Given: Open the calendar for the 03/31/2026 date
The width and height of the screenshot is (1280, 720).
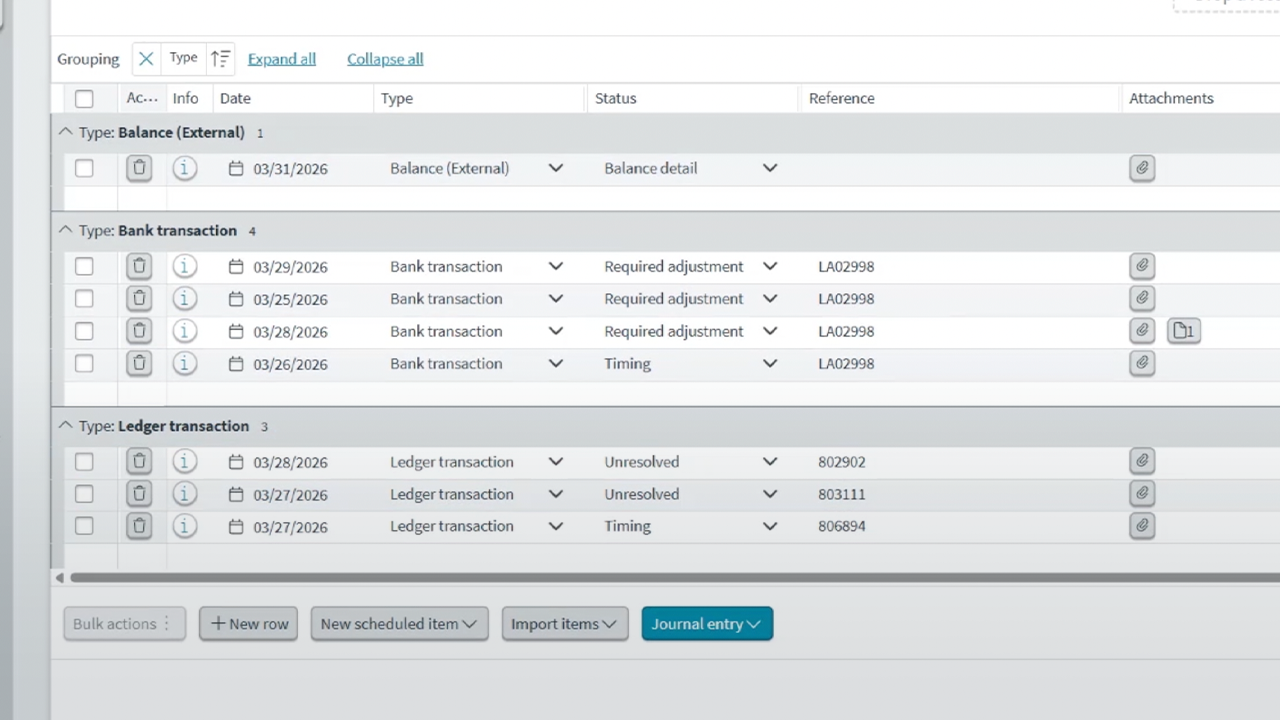Looking at the screenshot, I should pyautogui.click(x=236, y=168).
